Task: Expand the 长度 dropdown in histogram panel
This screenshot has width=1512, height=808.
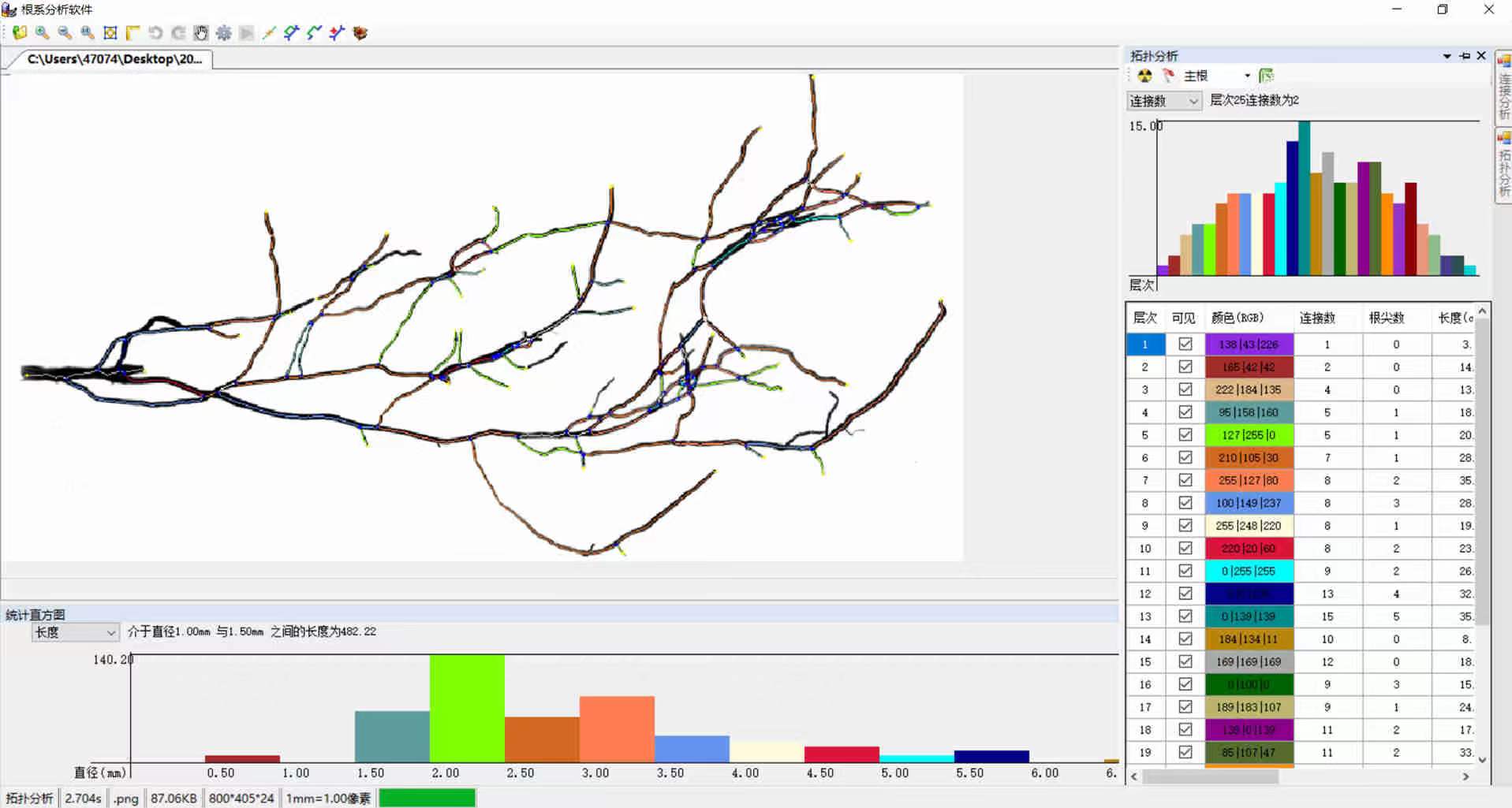Action: click(75, 632)
